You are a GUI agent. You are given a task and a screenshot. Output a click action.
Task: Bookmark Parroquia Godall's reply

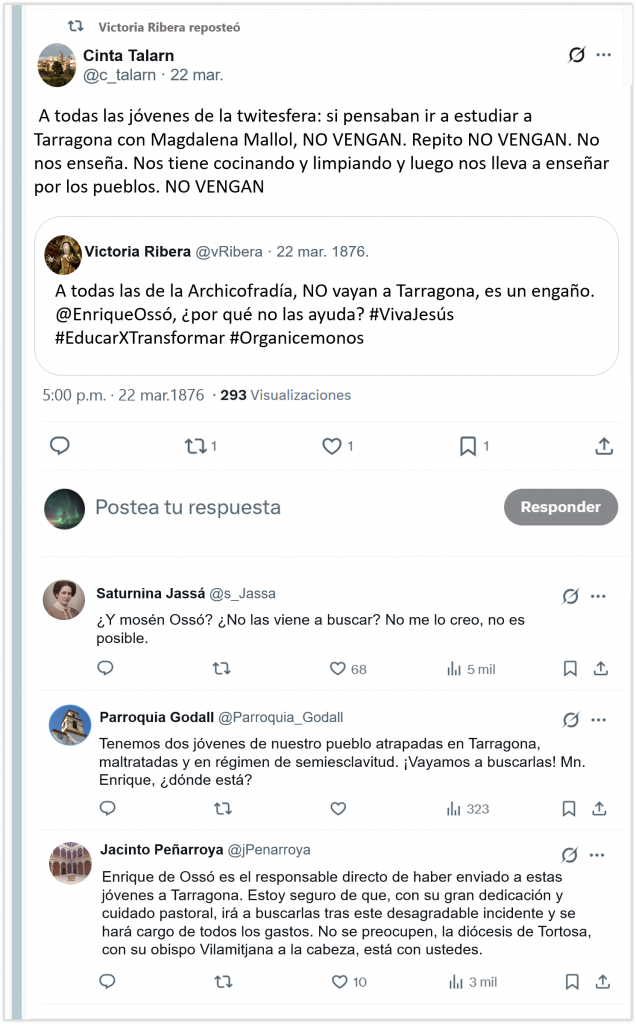(569, 808)
